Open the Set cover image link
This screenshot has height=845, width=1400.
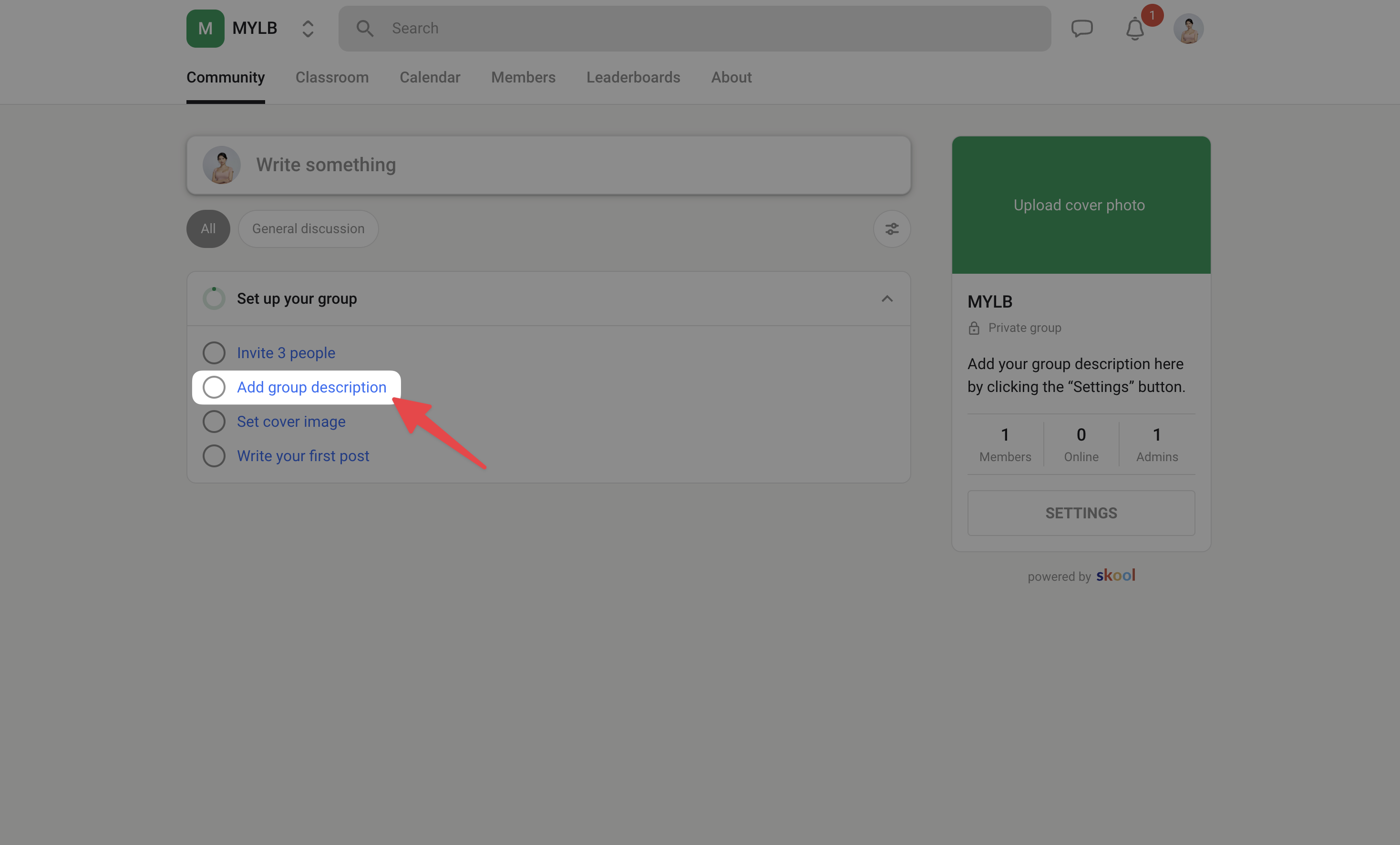pos(291,422)
